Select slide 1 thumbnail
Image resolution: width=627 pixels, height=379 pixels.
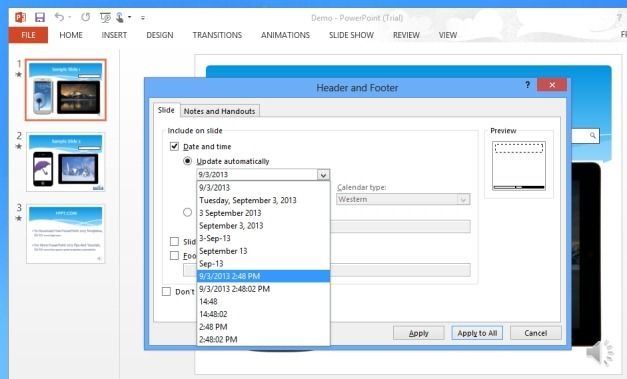point(66,90)
